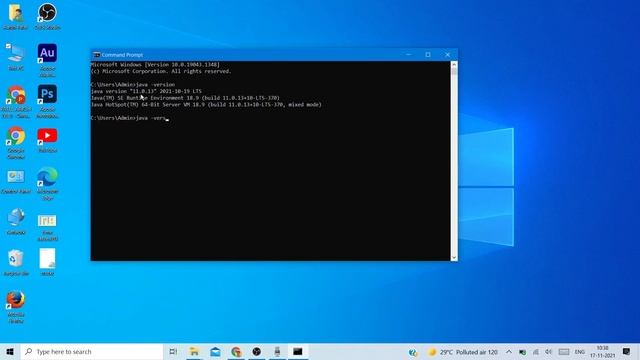Open the Recycle Bin
The width and height of the screenshot is (640, 360).
click(x=16, y=262)
